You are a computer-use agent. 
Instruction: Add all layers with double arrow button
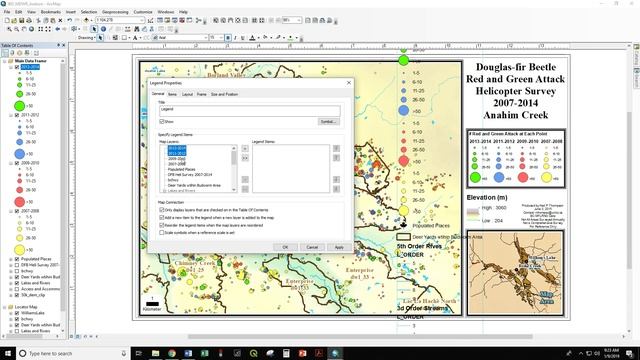click(x=245, y=158)
